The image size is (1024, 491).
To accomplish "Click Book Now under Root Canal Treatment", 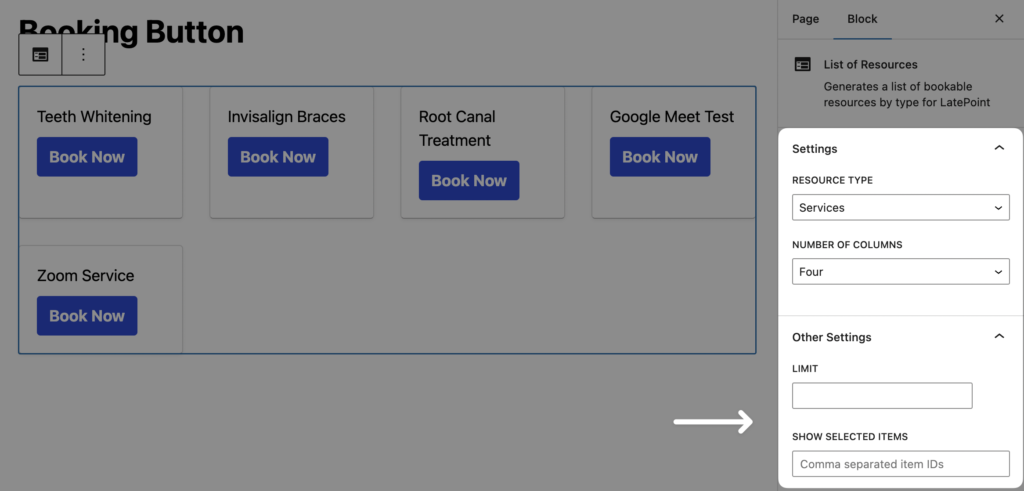I will 469,181.
